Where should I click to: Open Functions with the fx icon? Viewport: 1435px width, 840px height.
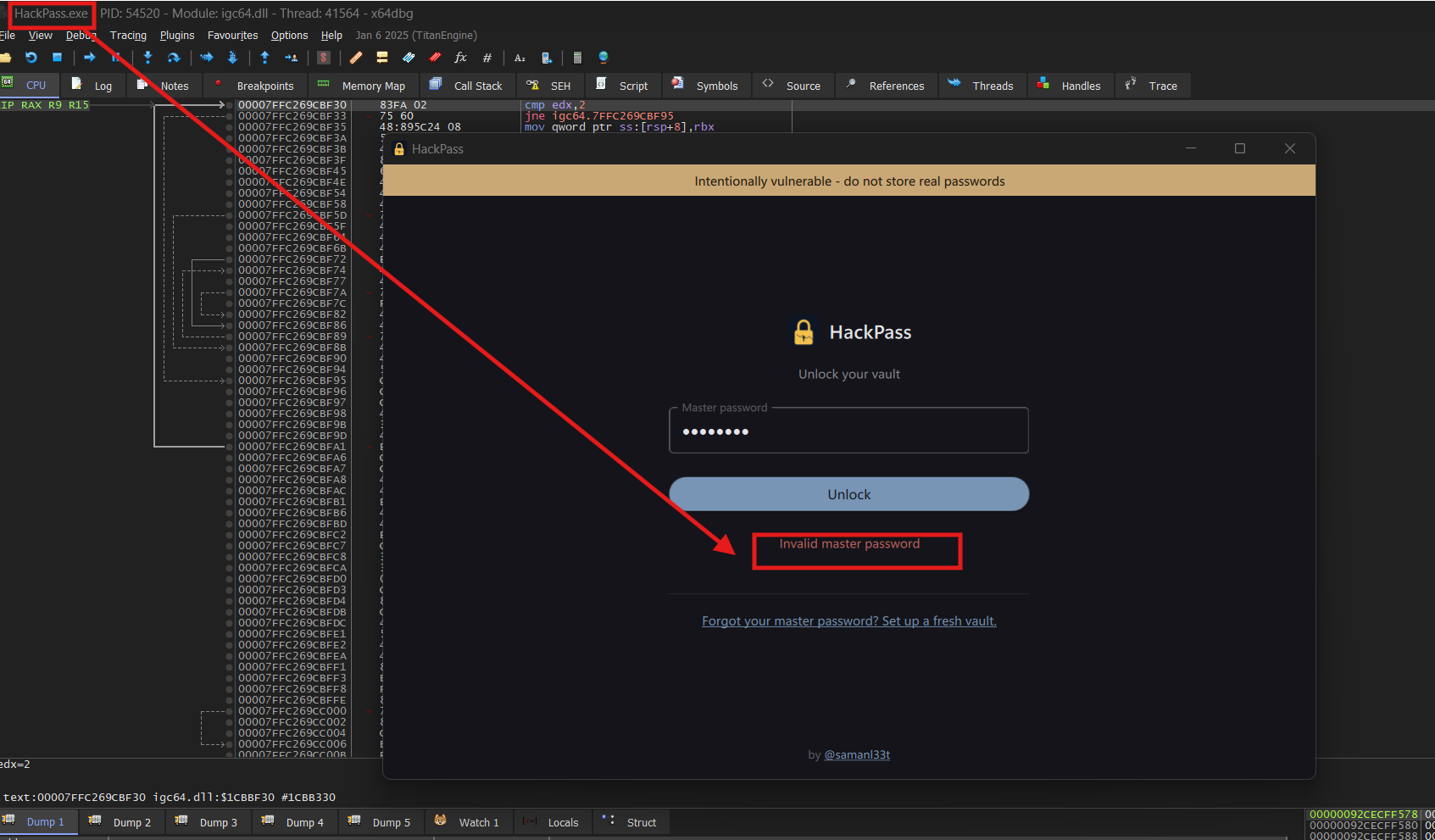click(x=461, y=58)
